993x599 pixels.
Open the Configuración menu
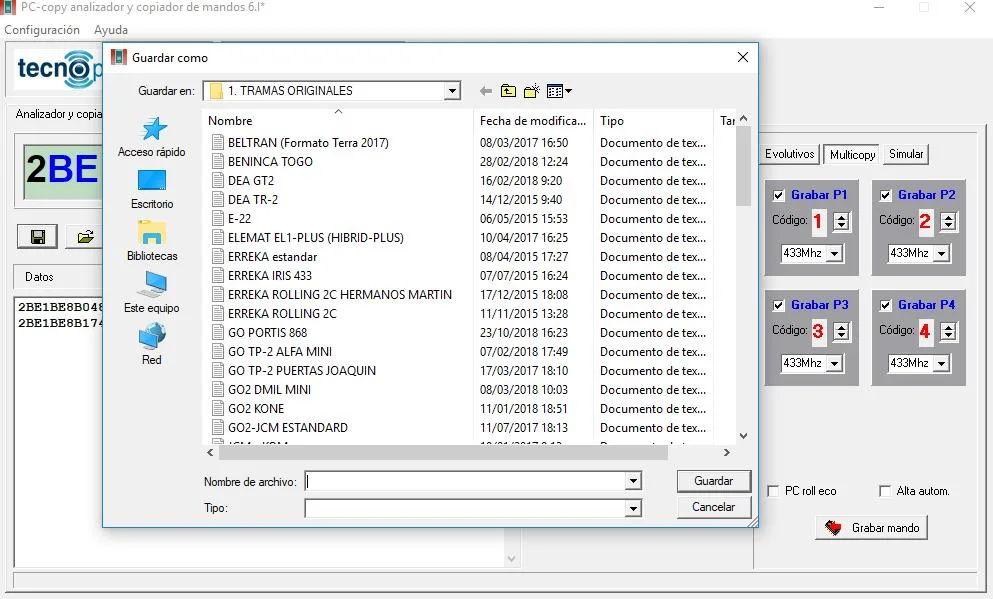click(42, 30)
